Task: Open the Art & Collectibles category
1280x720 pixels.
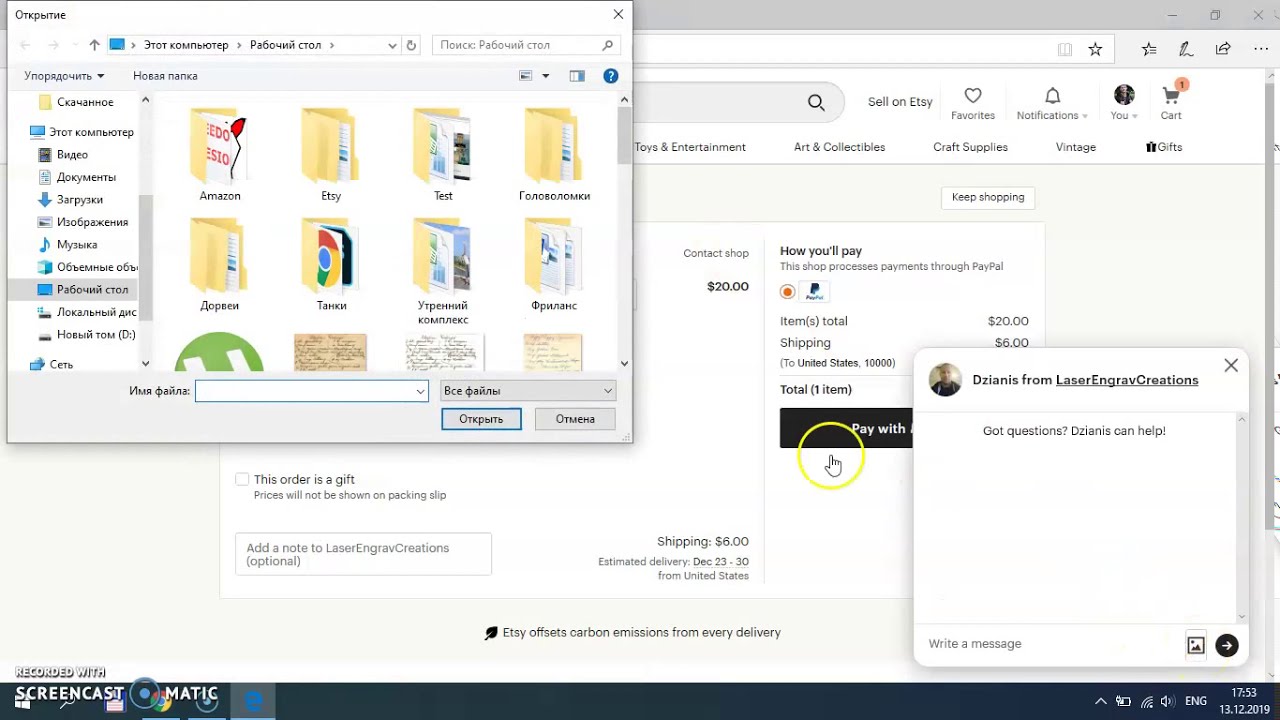Action: (x=839, y=147)
